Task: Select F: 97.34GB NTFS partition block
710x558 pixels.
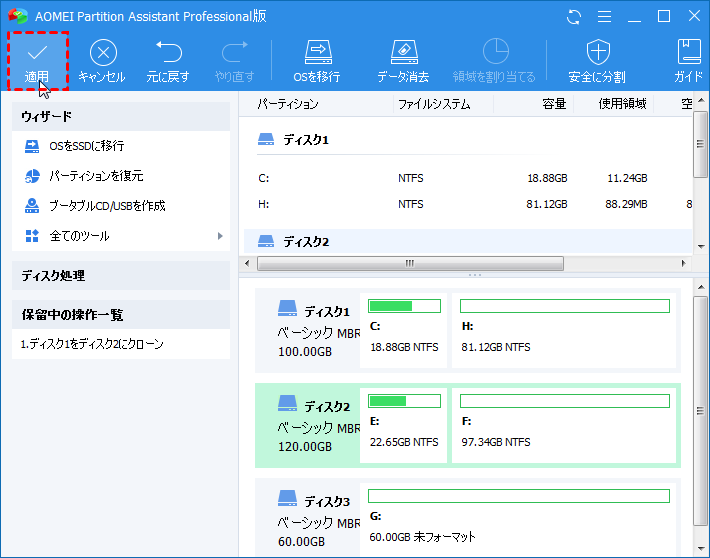Action: [x=564, y=425]
